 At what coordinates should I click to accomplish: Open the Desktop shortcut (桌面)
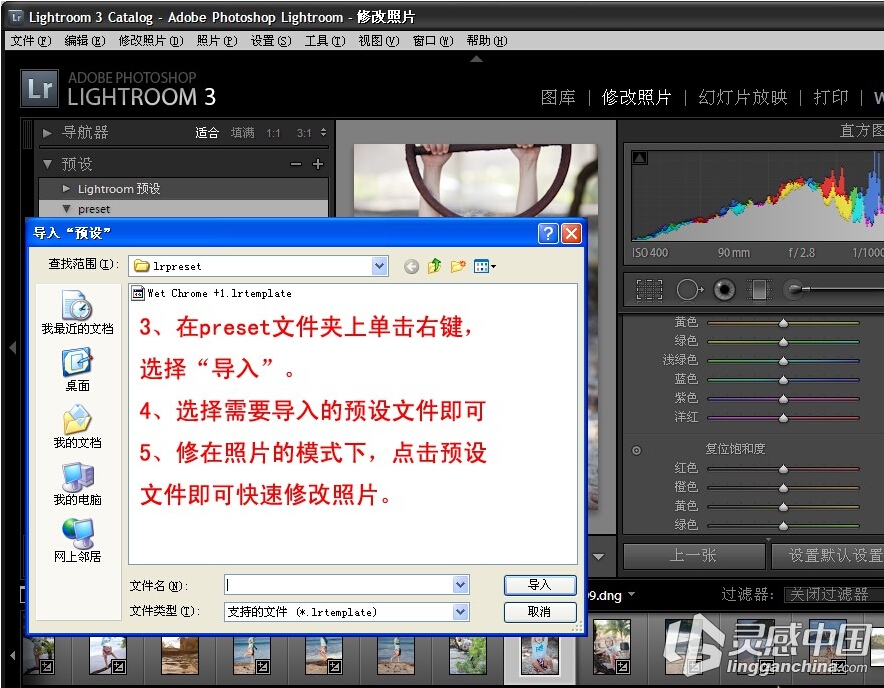click(77, 370)
